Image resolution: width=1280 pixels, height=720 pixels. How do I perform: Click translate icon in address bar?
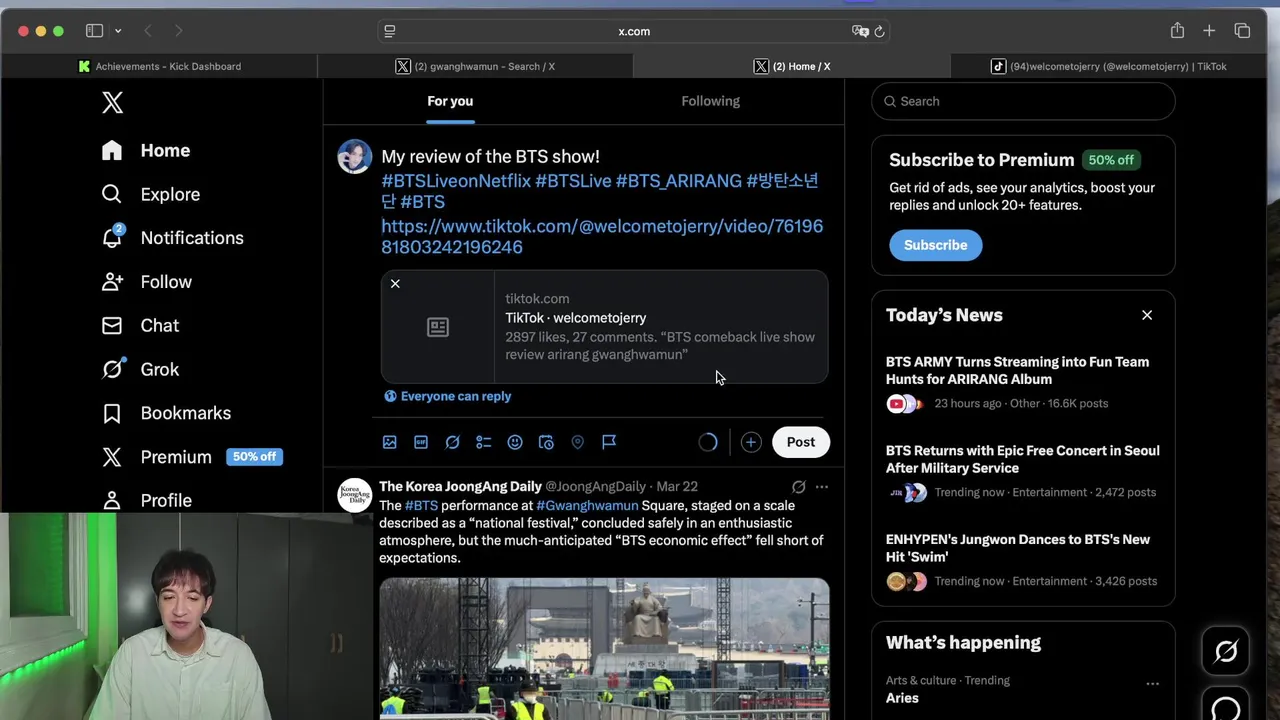pos(860,31)
